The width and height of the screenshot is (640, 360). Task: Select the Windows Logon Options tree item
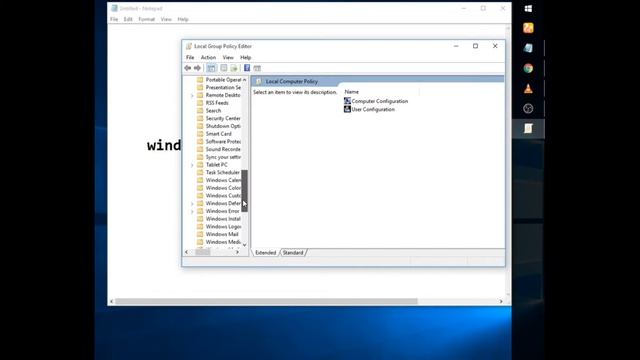coord(223,227)
